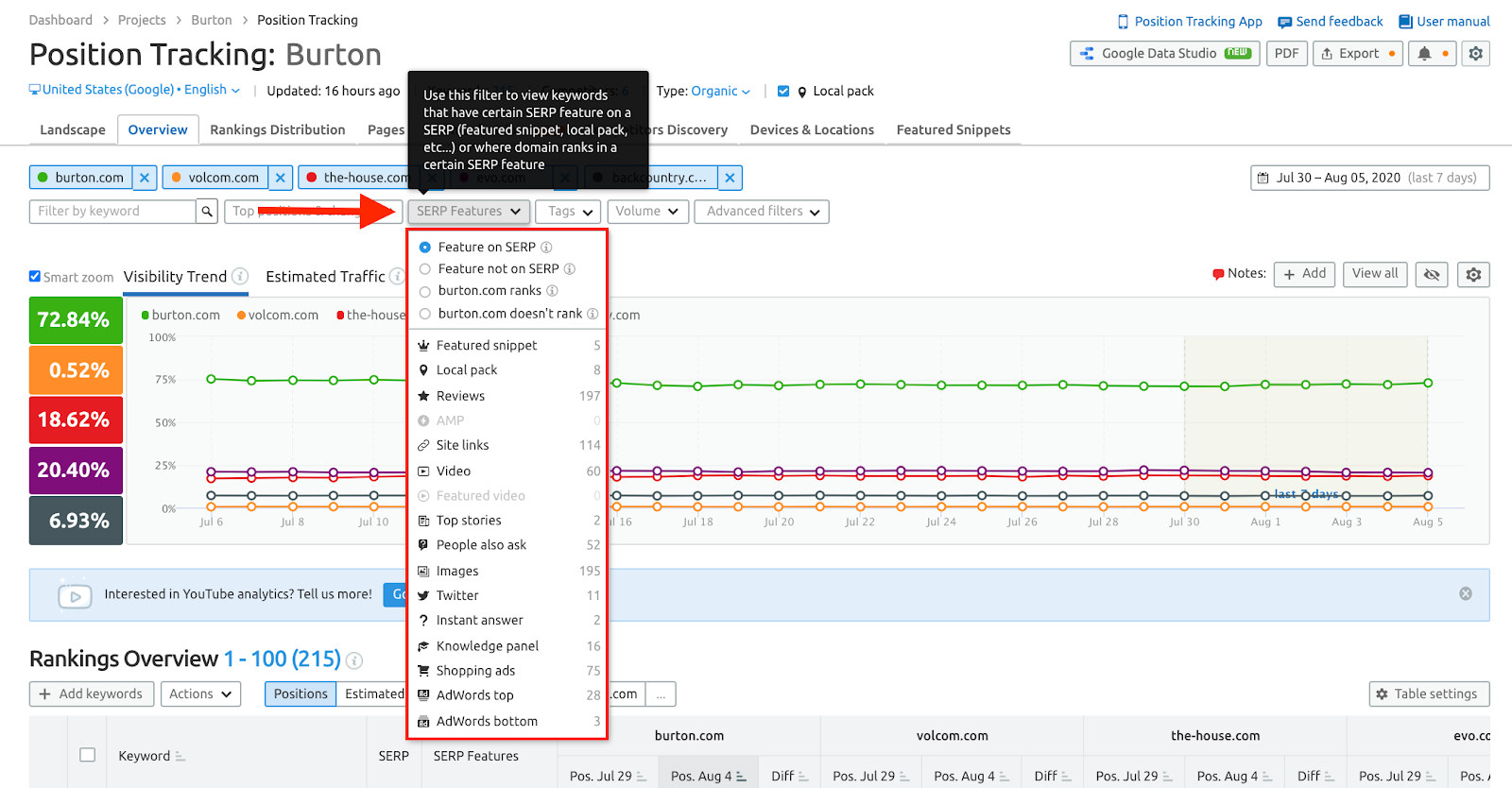The image size is (1512, 788).
Task: Select 'burton.com ranks' radio option
Action: point(425,291)
